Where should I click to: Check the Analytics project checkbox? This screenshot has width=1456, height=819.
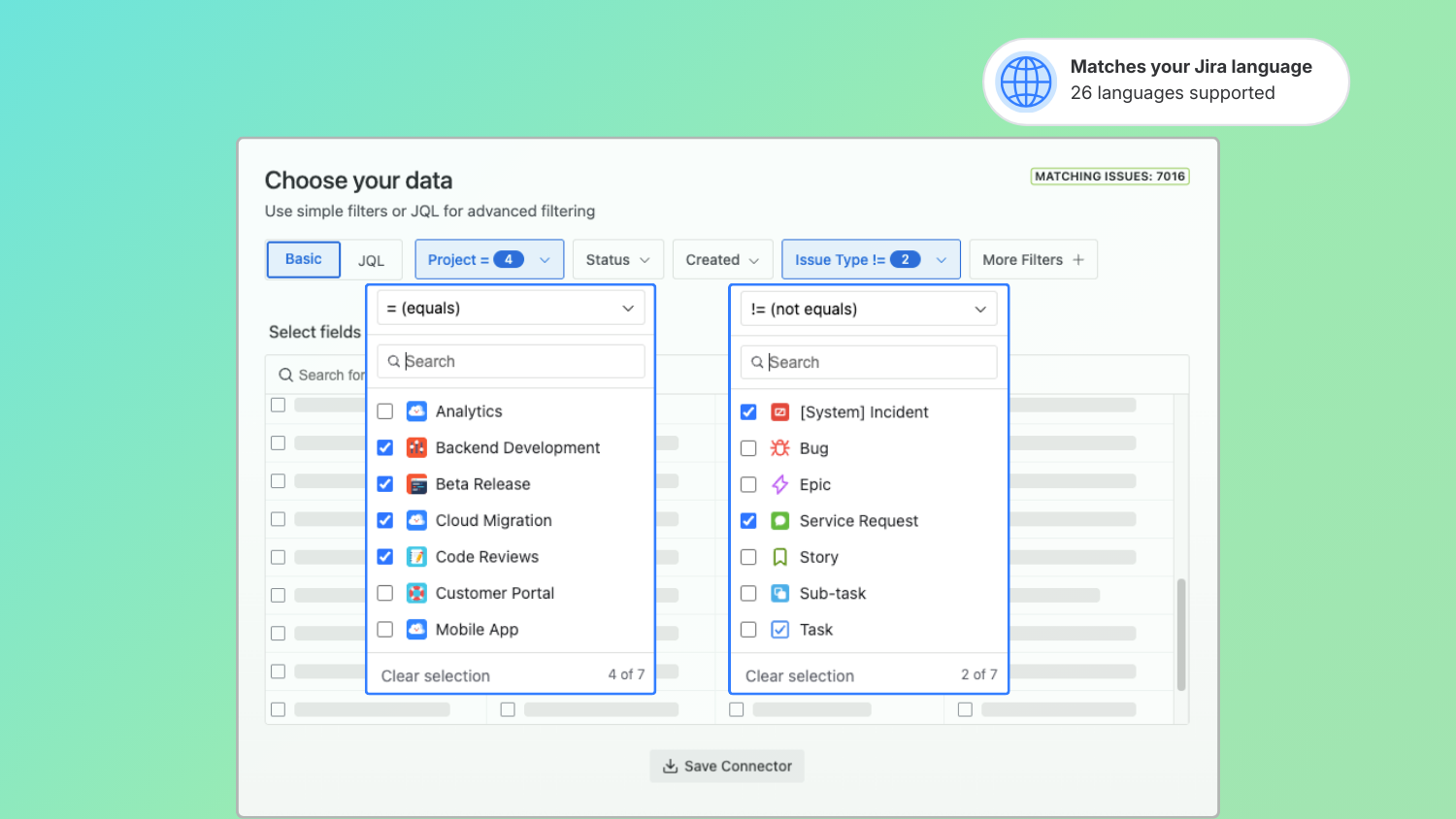[385, 411]
